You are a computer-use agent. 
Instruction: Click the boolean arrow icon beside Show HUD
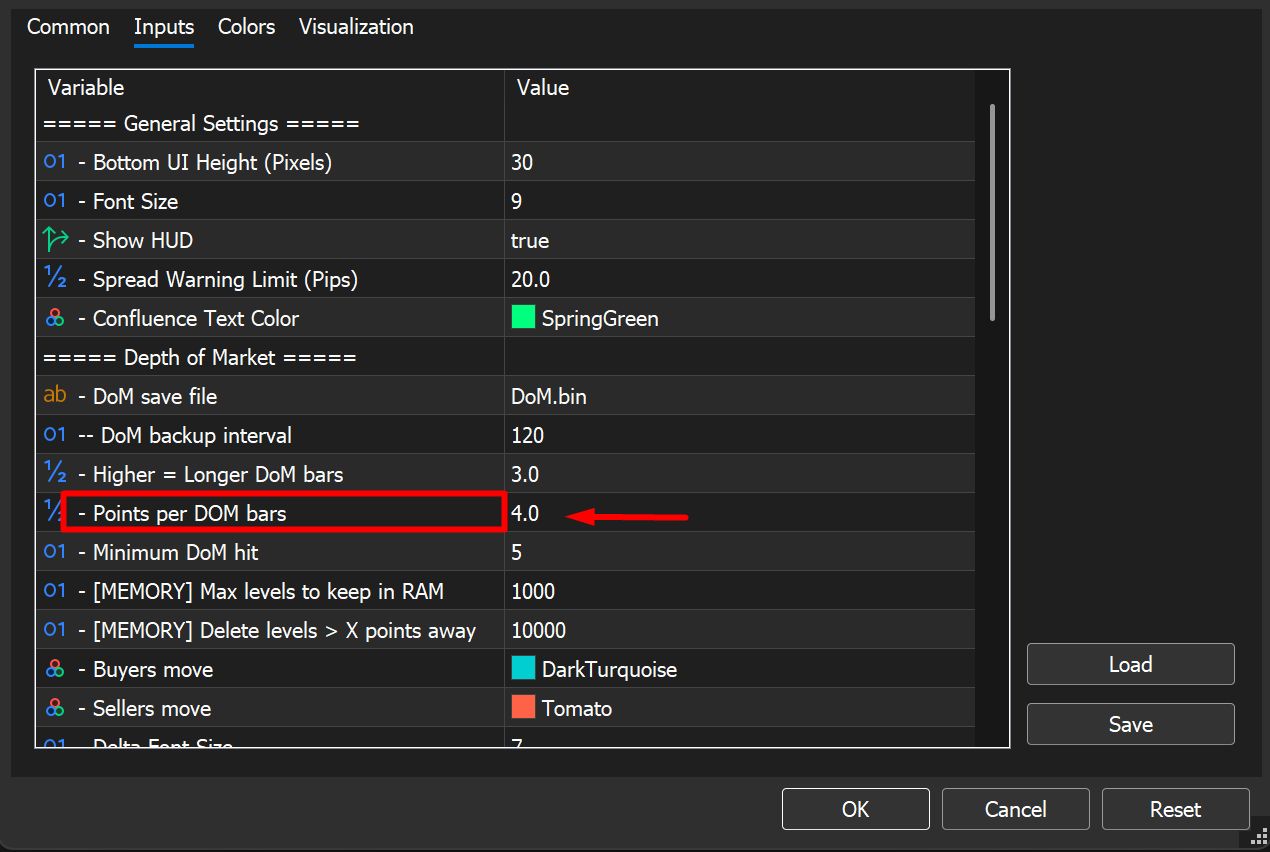pos(55,240)
